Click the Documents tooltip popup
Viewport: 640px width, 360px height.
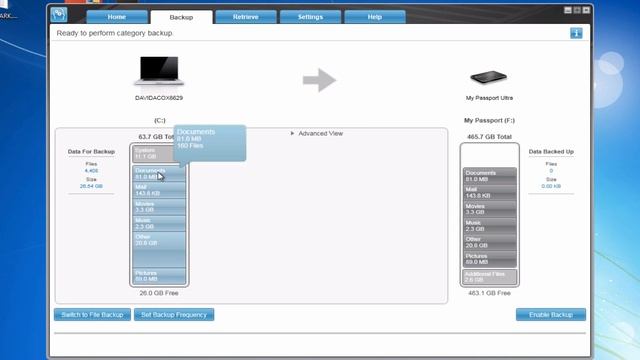click(210, 143)
